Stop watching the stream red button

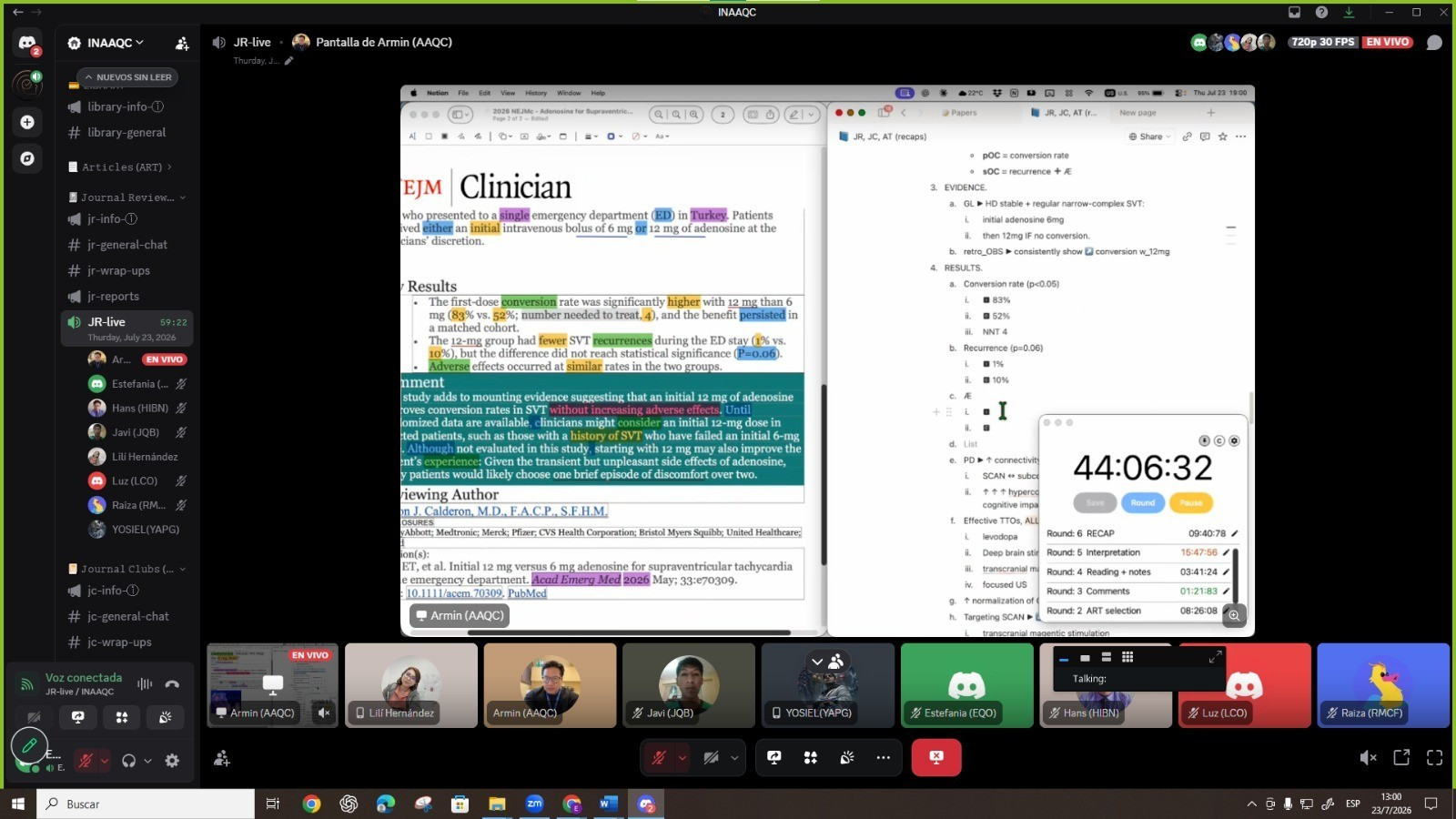pos(935,757)
